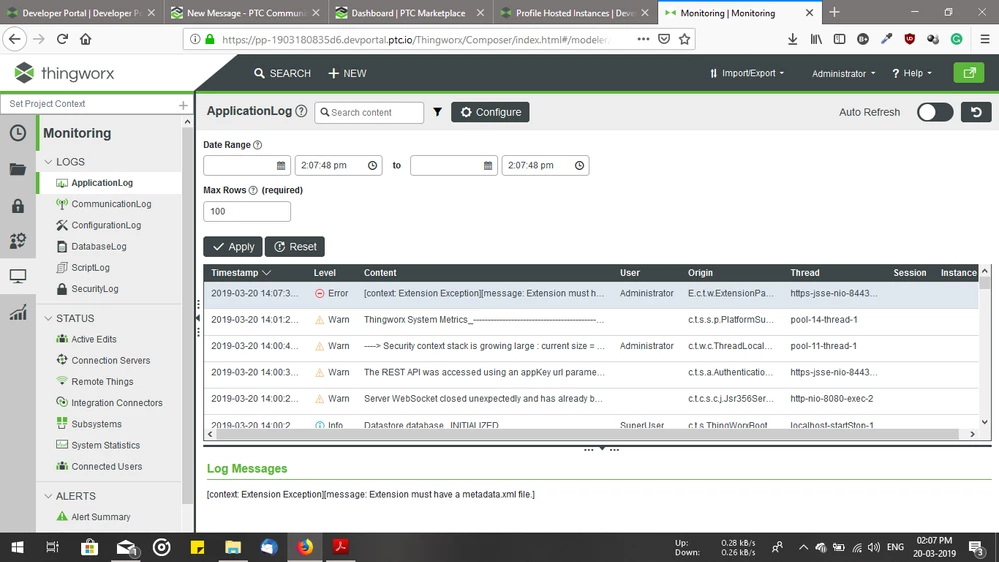Click the green open-in-new-window icon
Screen dimensions: 999x562
tap(969, 73)
